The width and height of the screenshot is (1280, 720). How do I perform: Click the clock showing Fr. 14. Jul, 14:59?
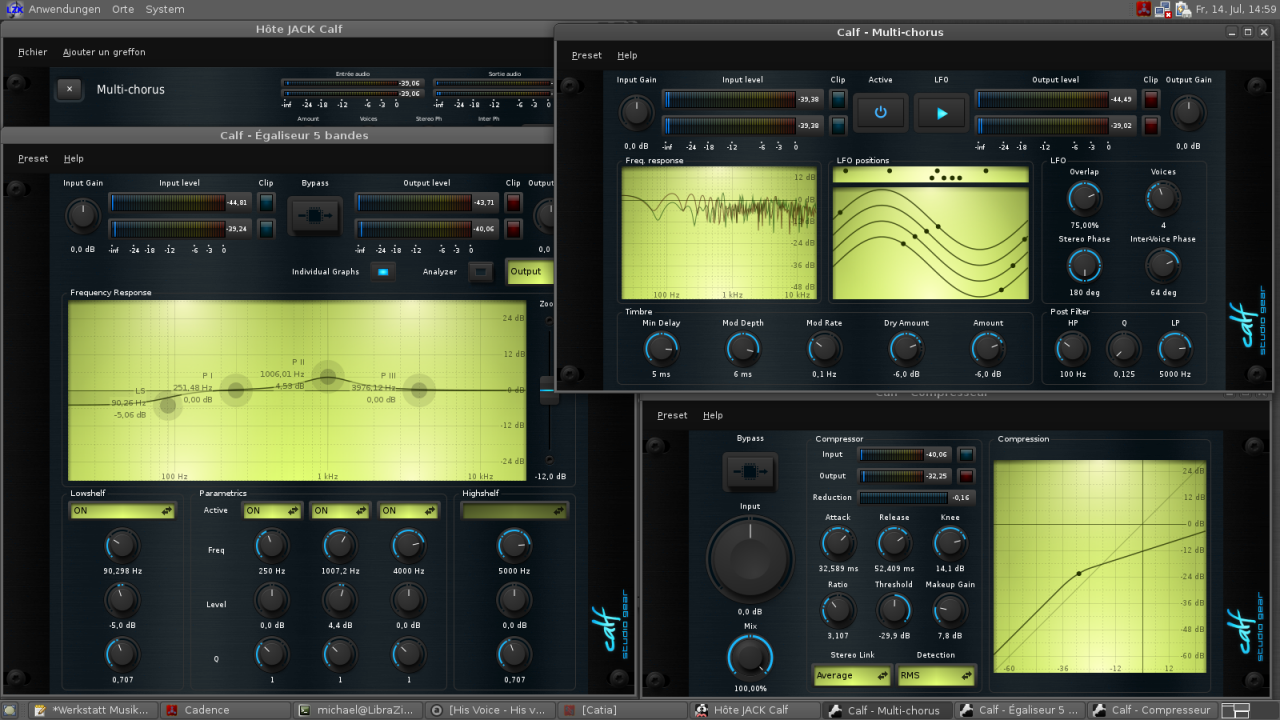point(1237,9)
